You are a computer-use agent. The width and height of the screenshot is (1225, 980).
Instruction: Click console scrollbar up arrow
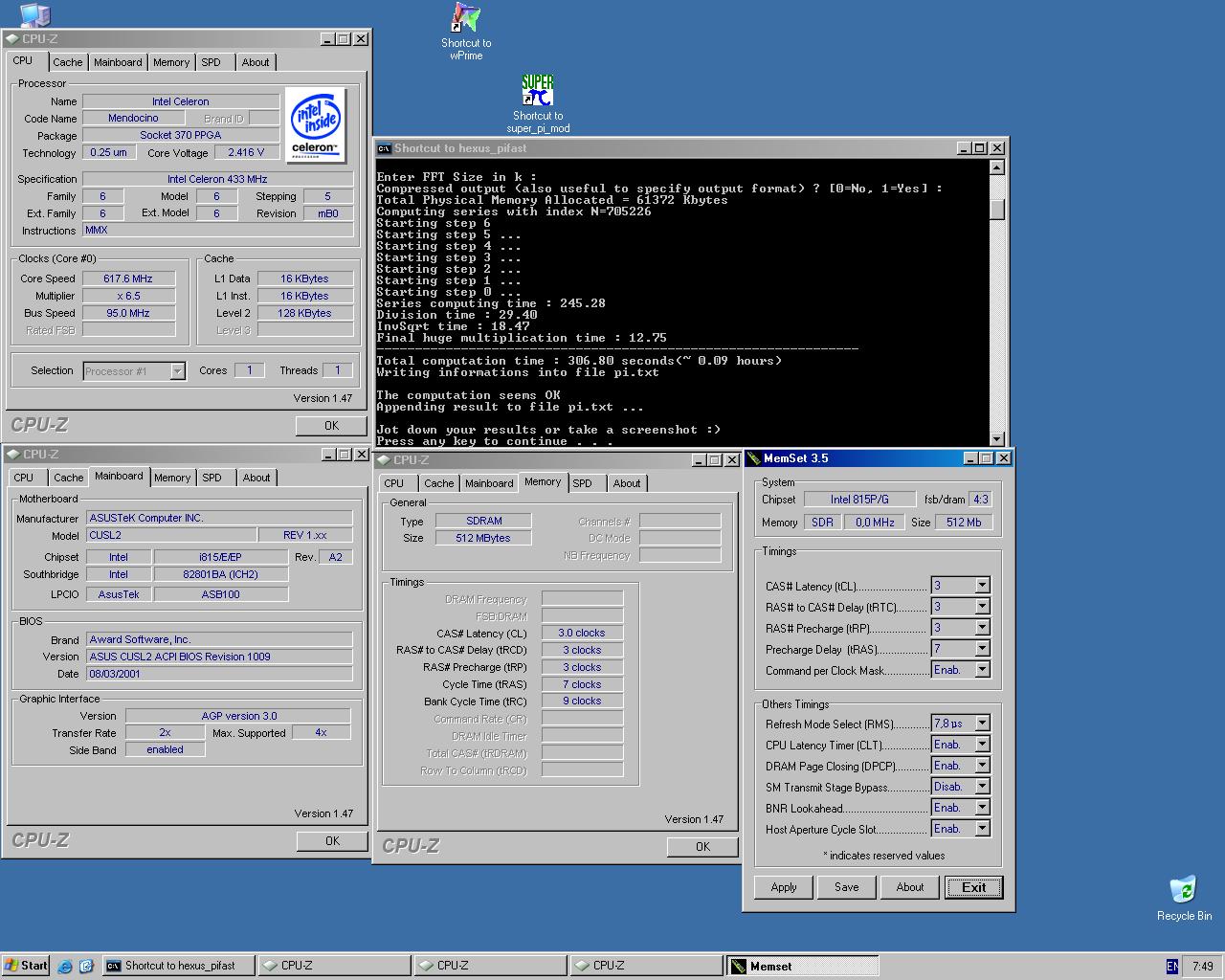(996, 167)
